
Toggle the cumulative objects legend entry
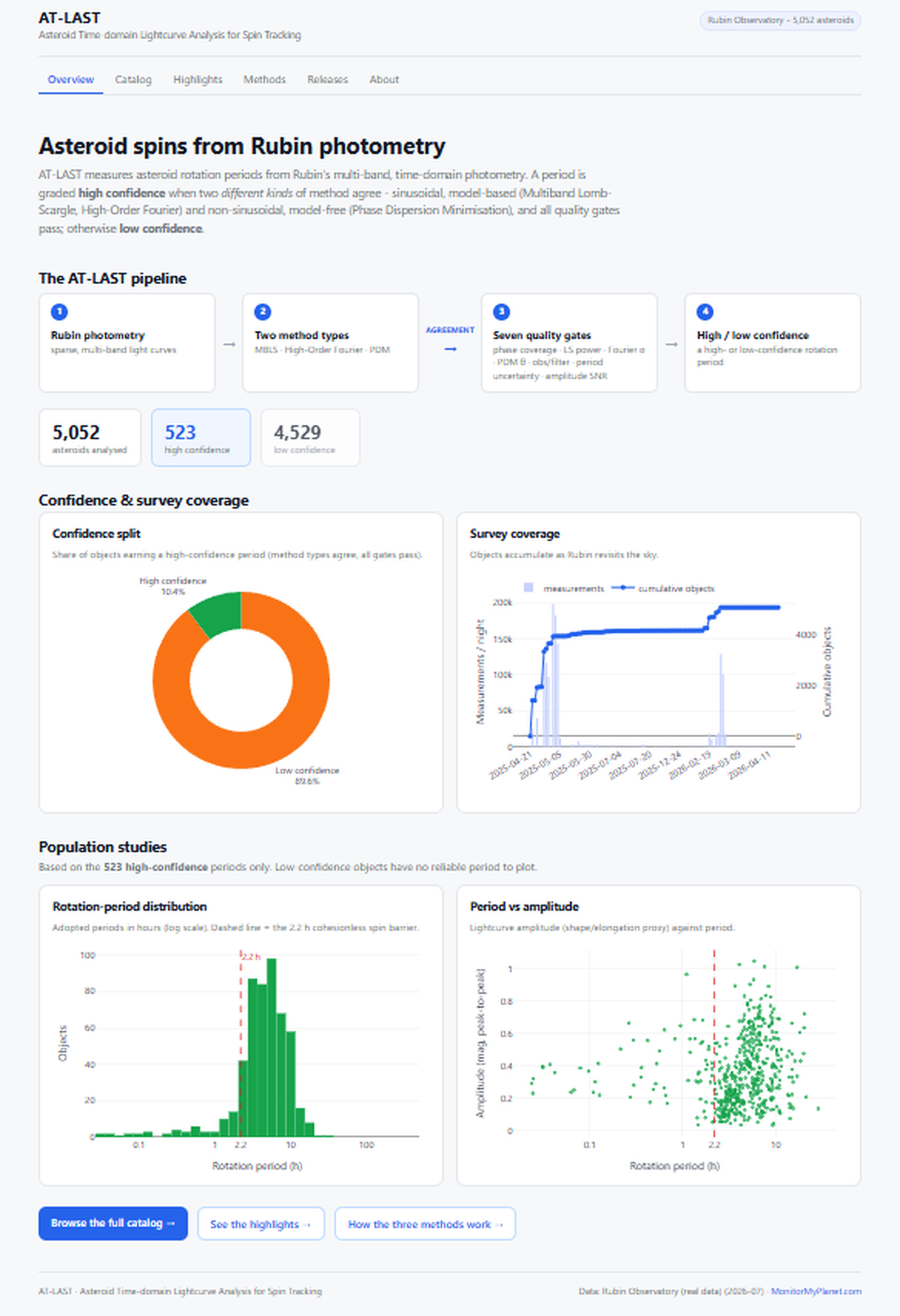coord(663,588)
